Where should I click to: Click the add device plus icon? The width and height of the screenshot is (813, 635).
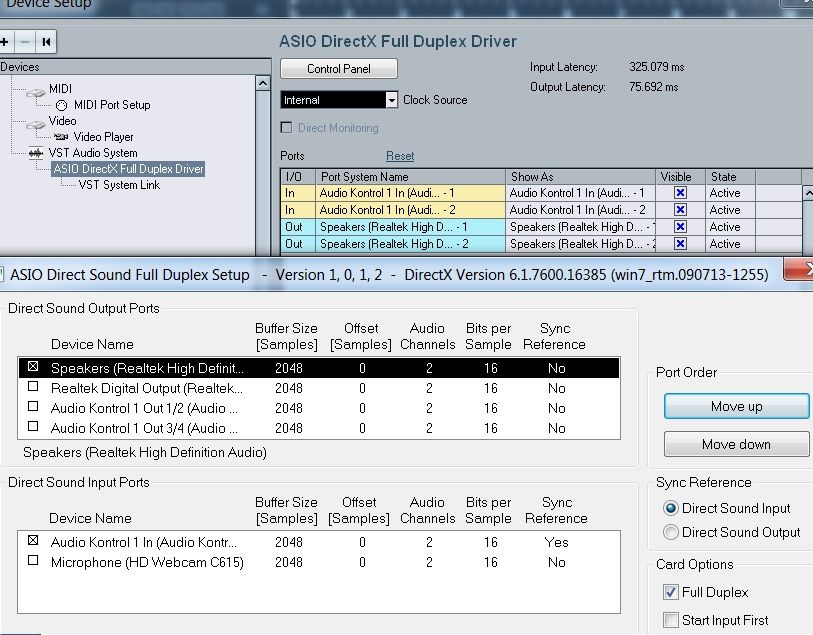tap(5, 42)
